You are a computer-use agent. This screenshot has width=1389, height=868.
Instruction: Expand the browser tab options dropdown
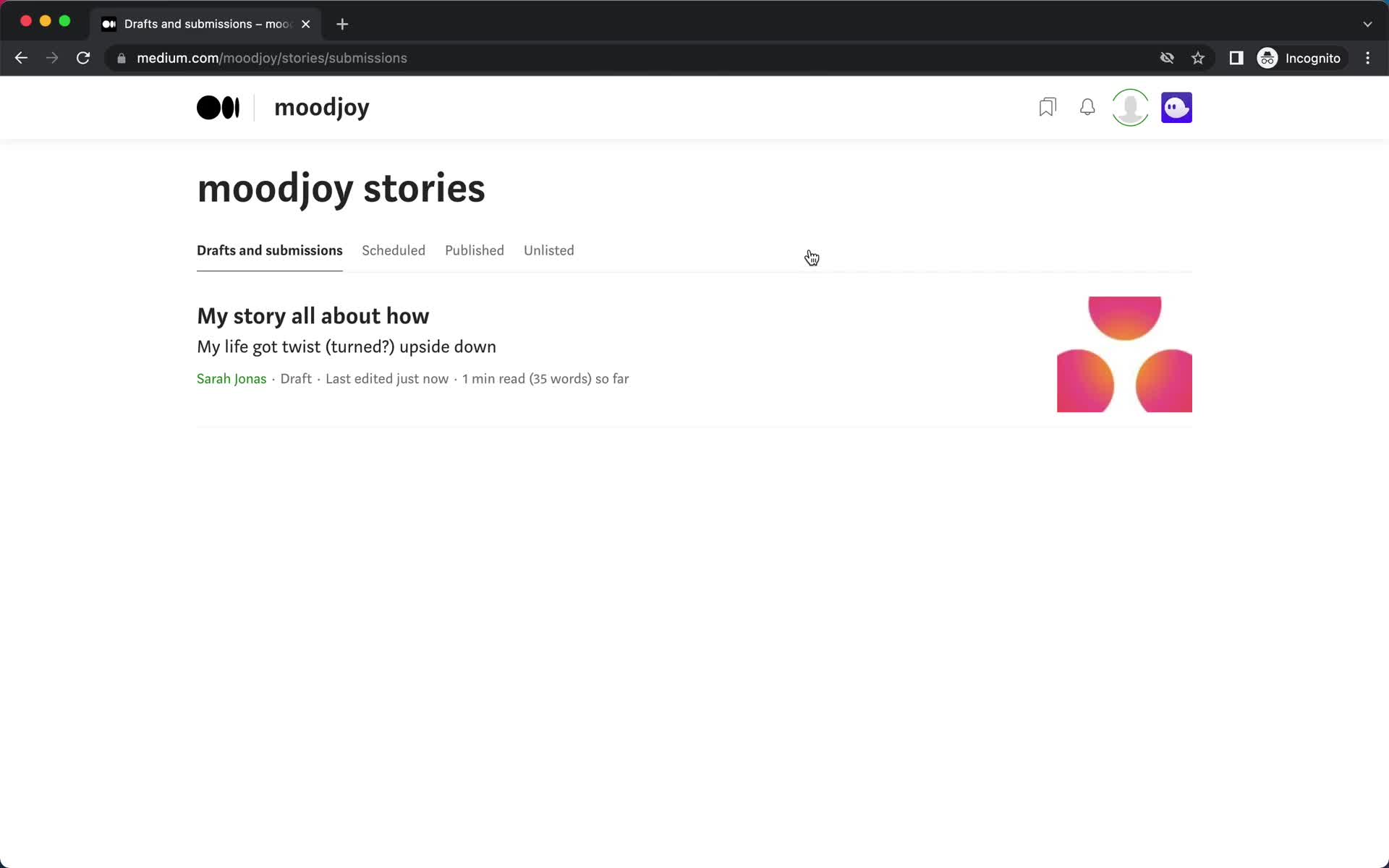click(x=1367, y=23)
